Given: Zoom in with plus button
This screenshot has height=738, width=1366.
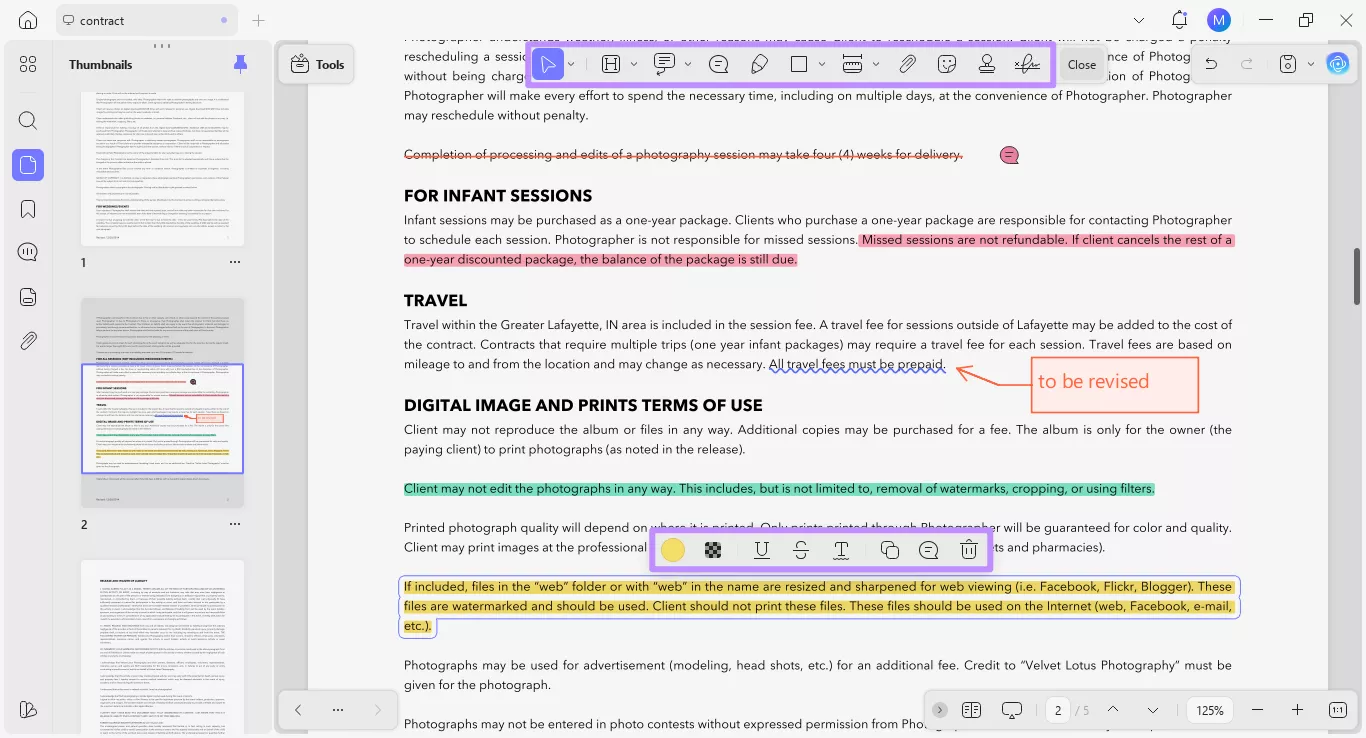Looking at the screenshot, I should pyautogui.click(x=1297, y=710).
